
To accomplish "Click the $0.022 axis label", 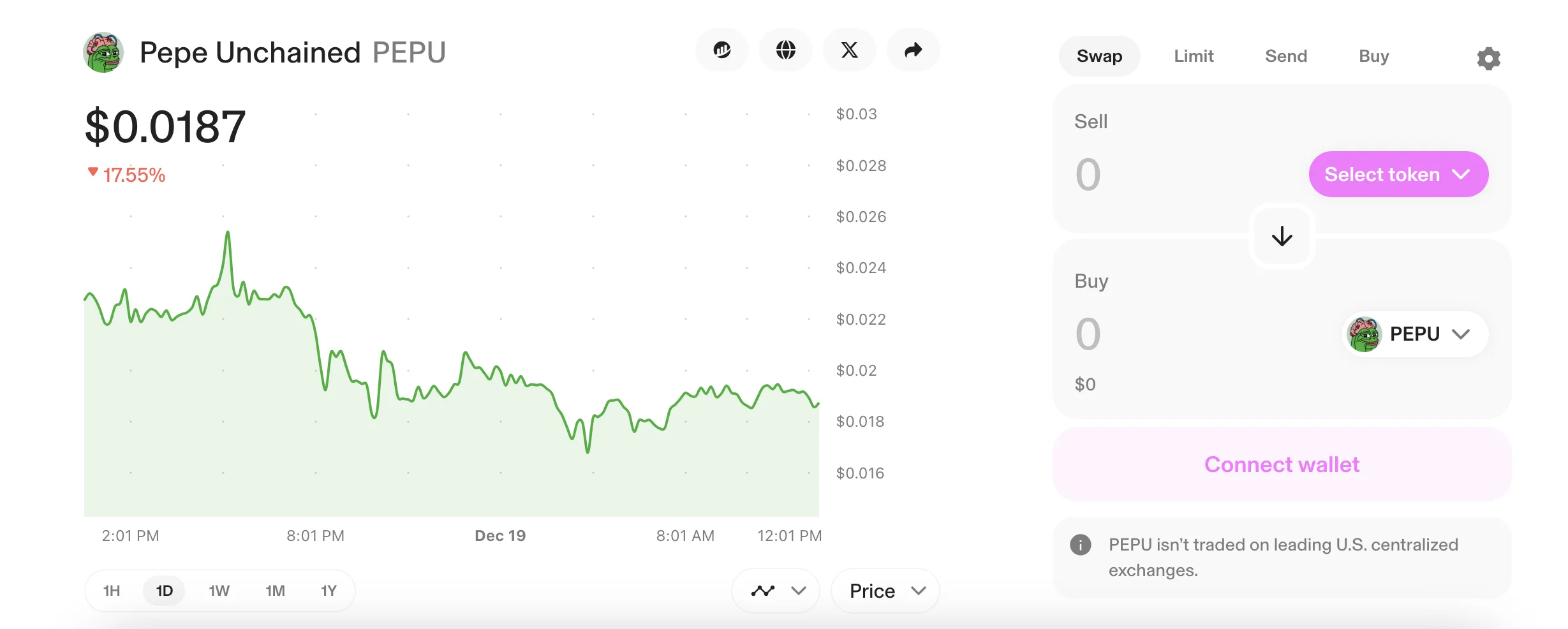I will (x=861, y=320).
